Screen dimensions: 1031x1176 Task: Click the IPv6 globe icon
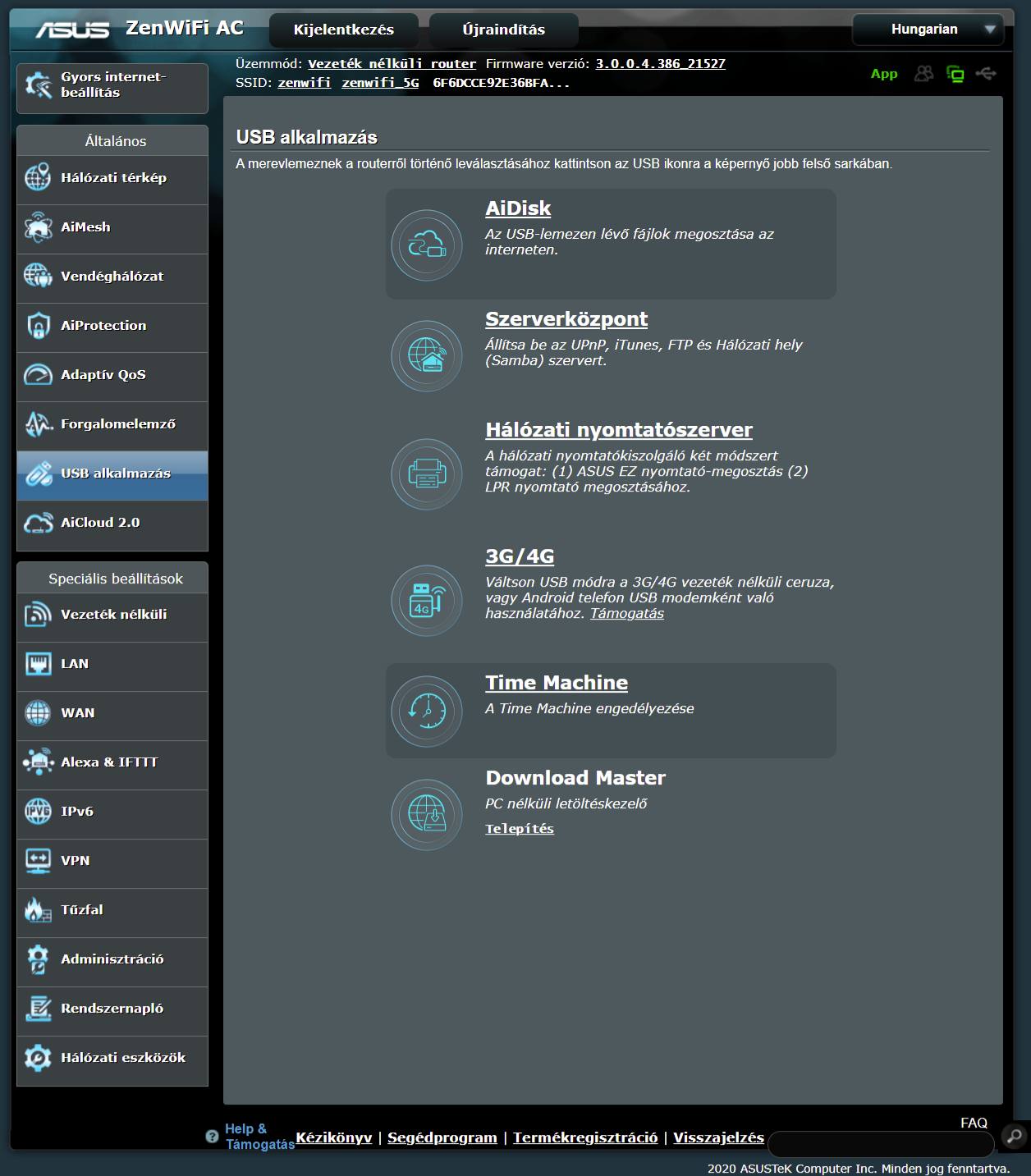[38, 811]
